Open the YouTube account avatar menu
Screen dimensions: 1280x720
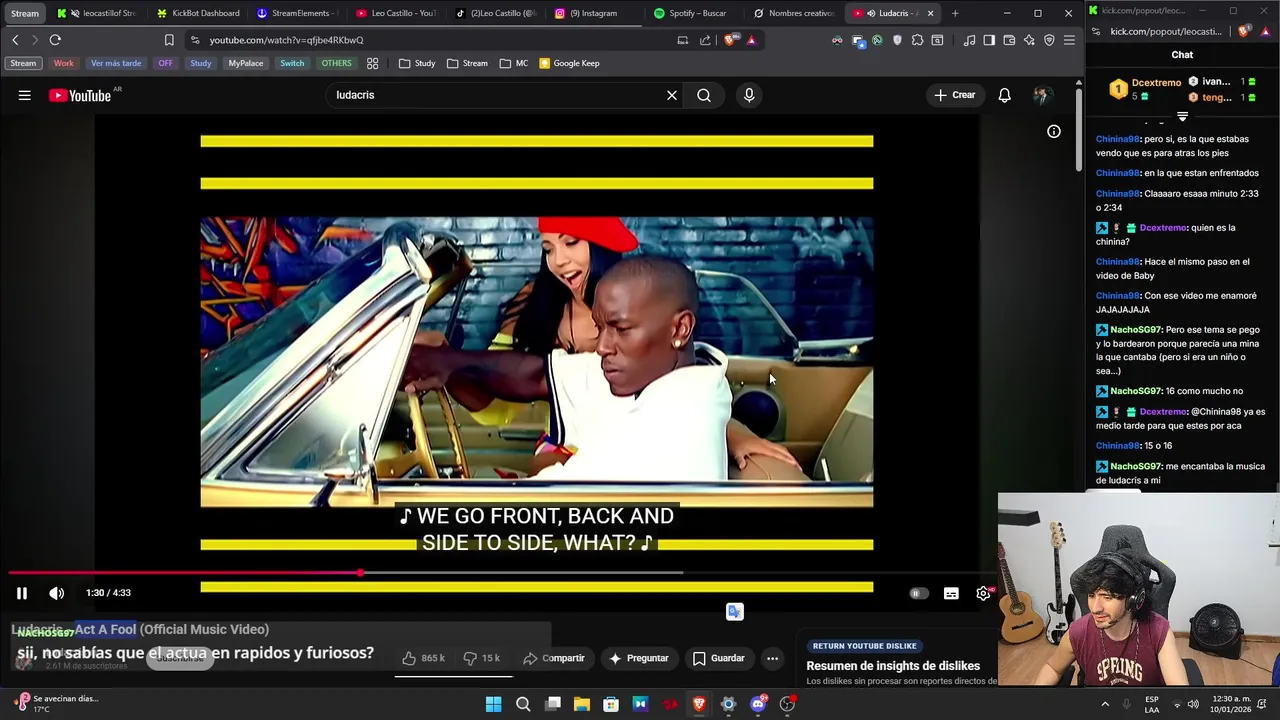click(1042, 95)
